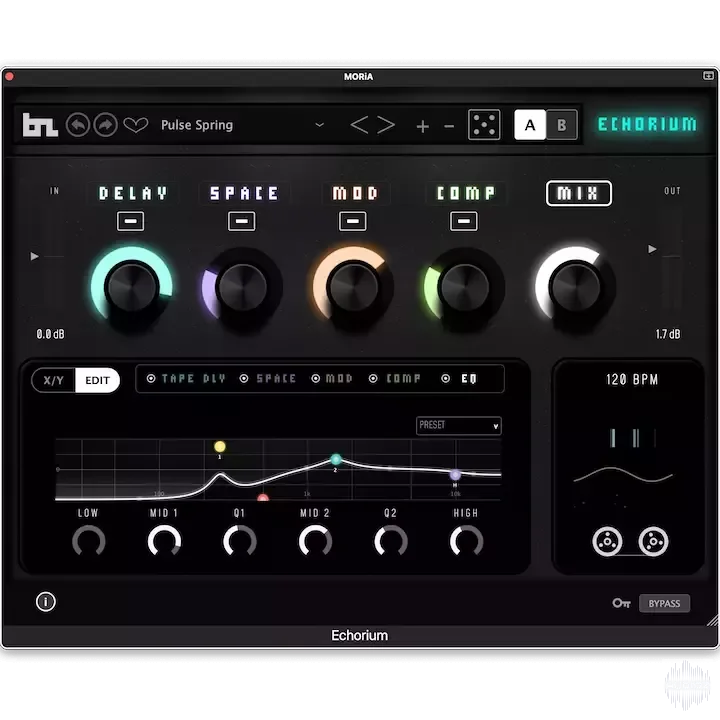Click the left tape reel icon

click(607, 541)
